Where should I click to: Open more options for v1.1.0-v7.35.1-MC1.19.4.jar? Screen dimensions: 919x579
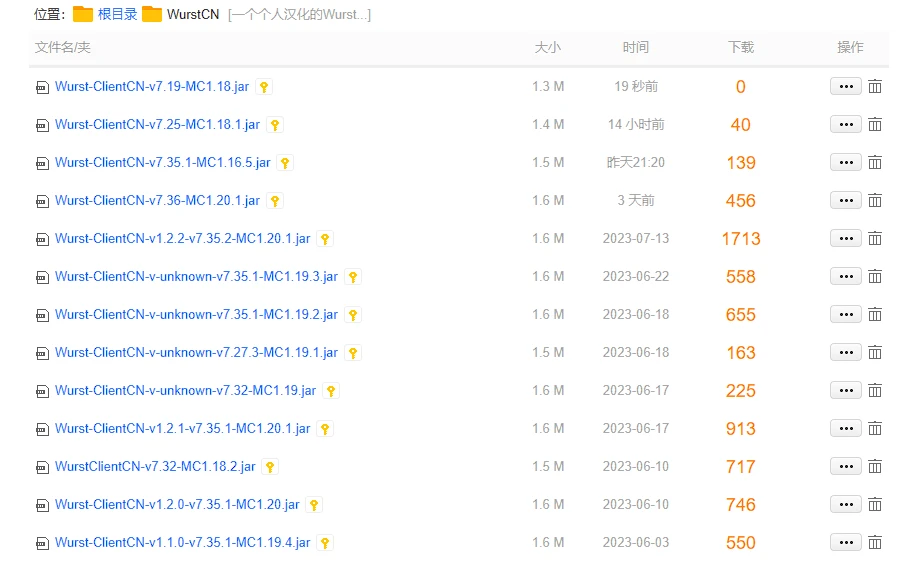coord(846,543)
